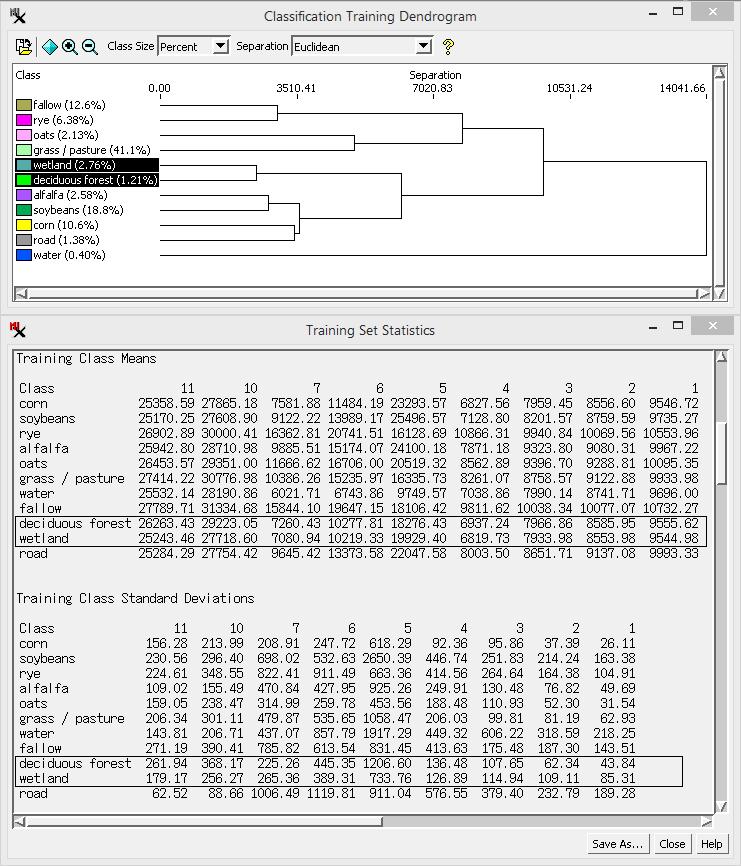Viewport: 741px width, 866px height.
Task: Click the deciduous forest green swatch
Action: click(x=24, y=180)
